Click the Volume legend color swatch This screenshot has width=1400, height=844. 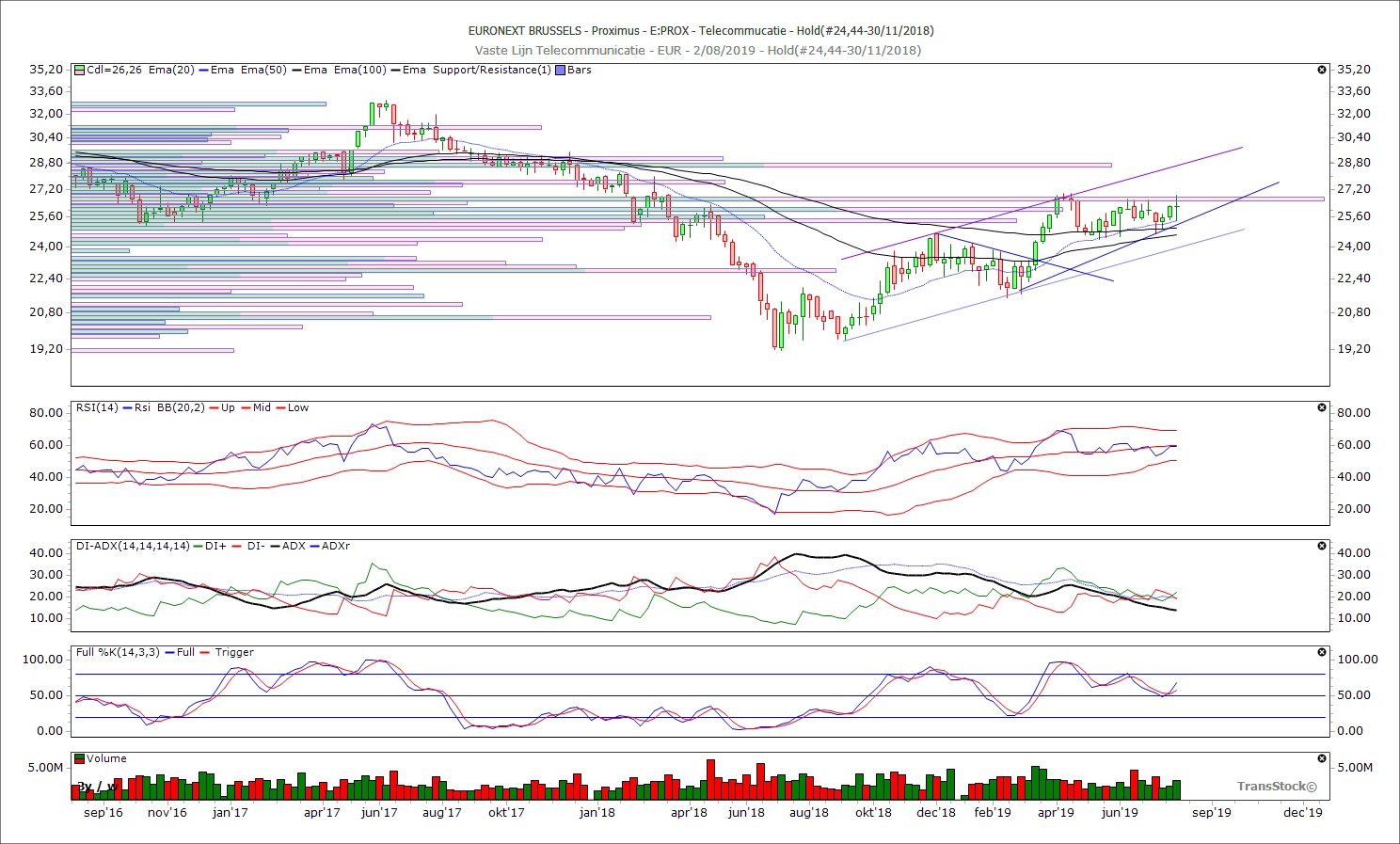point(80,758)
